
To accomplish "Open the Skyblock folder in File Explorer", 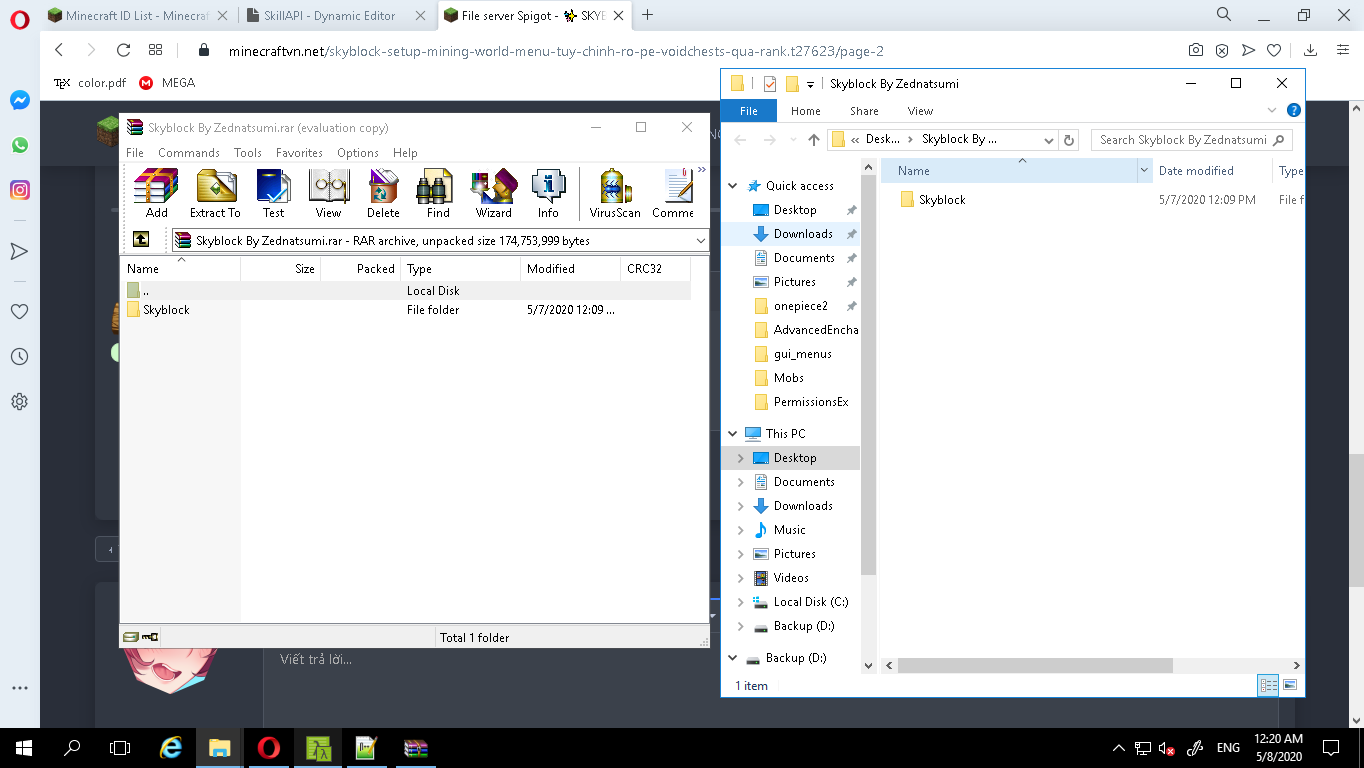I will pyautogui.click(x=941, y=200).
